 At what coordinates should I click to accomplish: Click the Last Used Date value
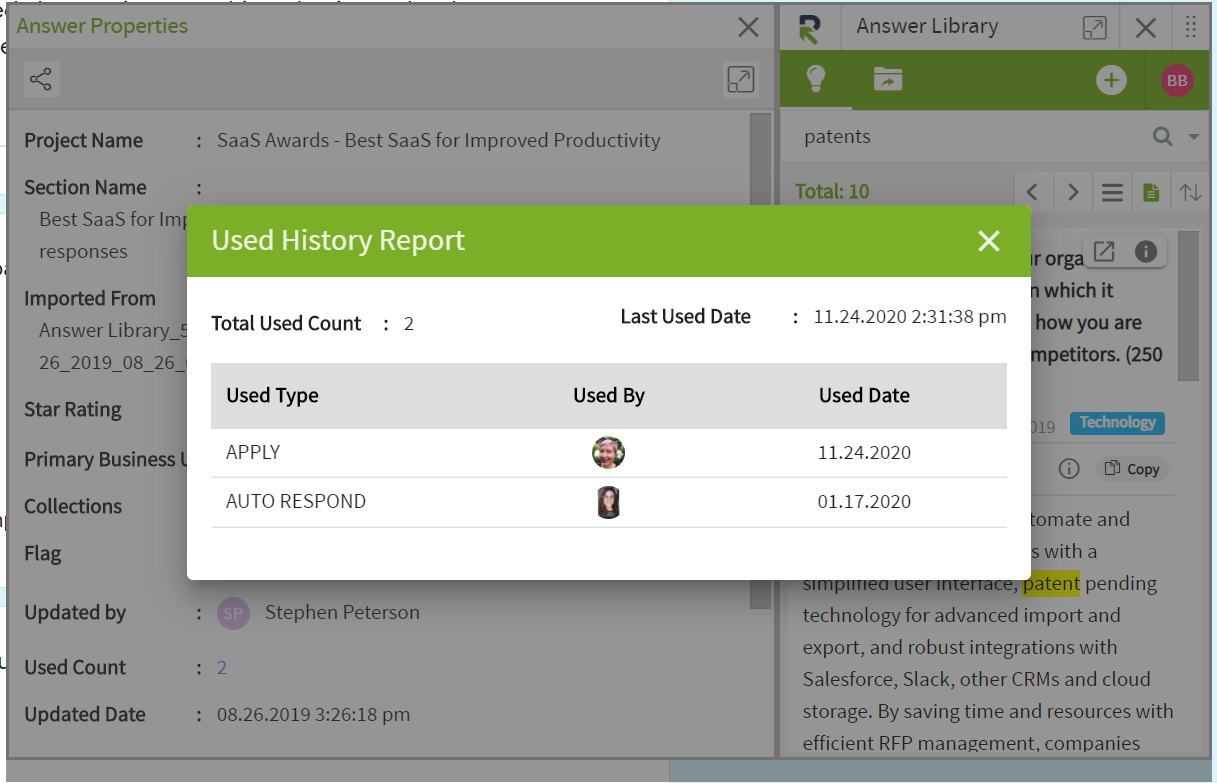(x=910, y=317)
